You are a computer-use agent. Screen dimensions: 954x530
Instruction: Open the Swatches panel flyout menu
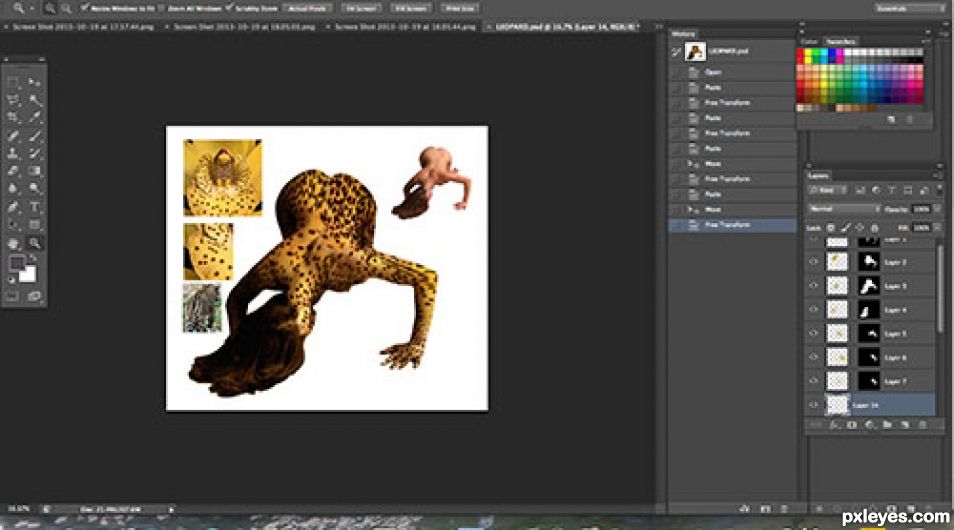[x=926, y=41]
